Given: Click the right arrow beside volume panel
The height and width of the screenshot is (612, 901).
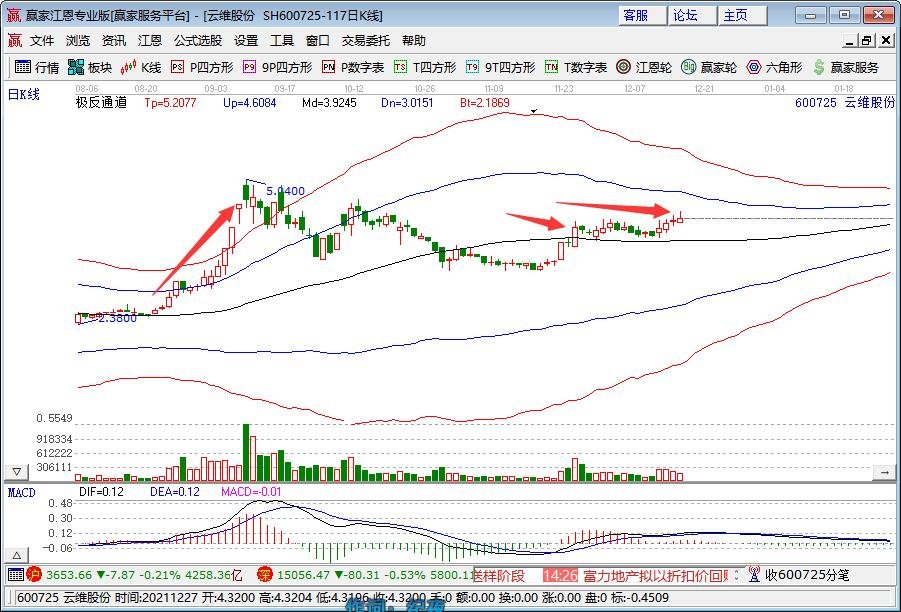Looking at the screenshot, I should click(883, 471).
